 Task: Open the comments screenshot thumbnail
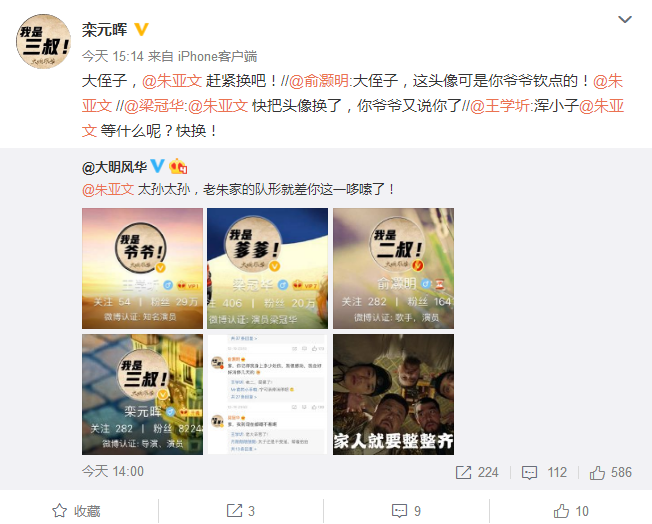pos(267,394)
